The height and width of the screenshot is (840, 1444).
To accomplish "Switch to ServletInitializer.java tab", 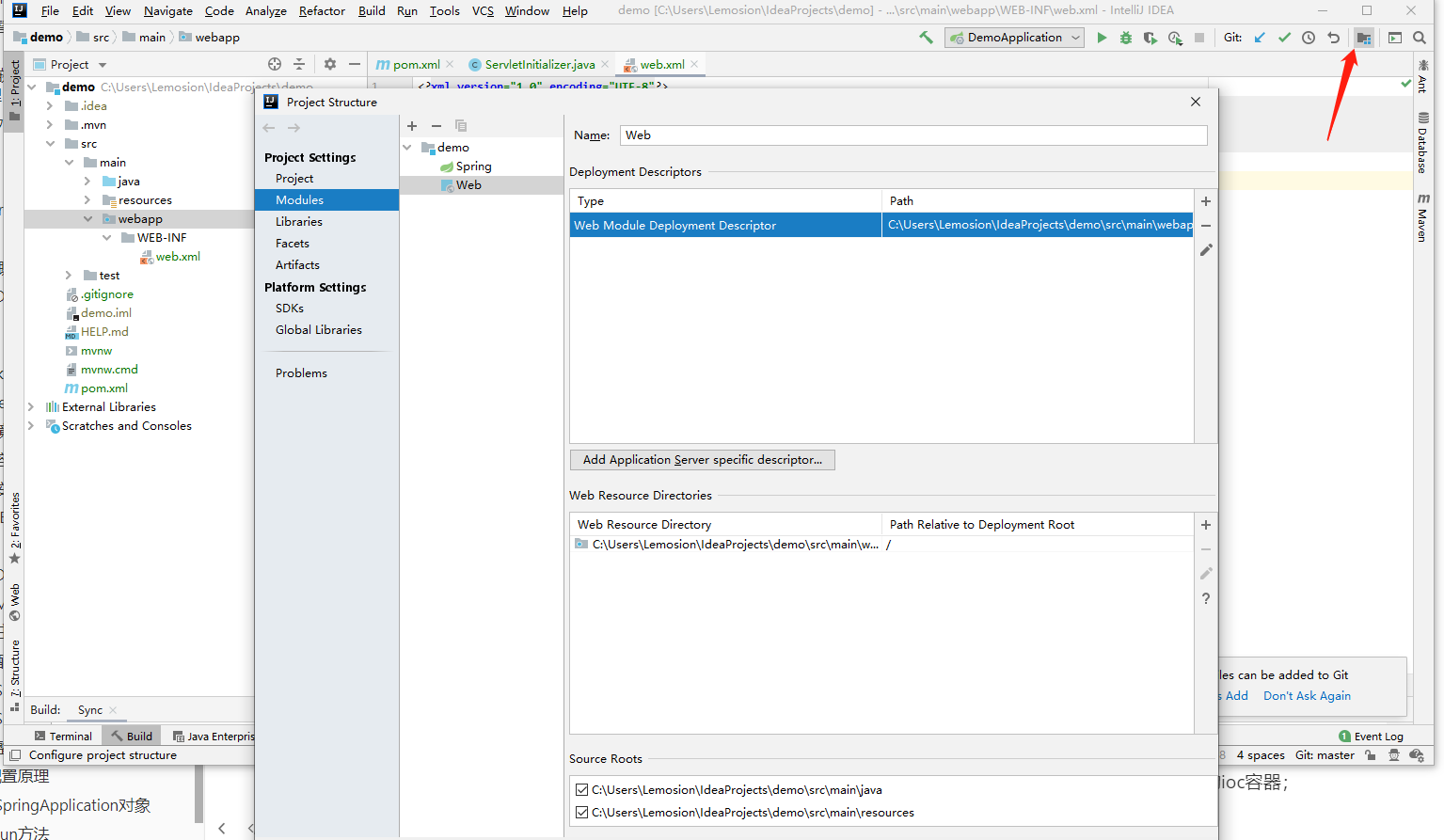I will pos(539,65).
